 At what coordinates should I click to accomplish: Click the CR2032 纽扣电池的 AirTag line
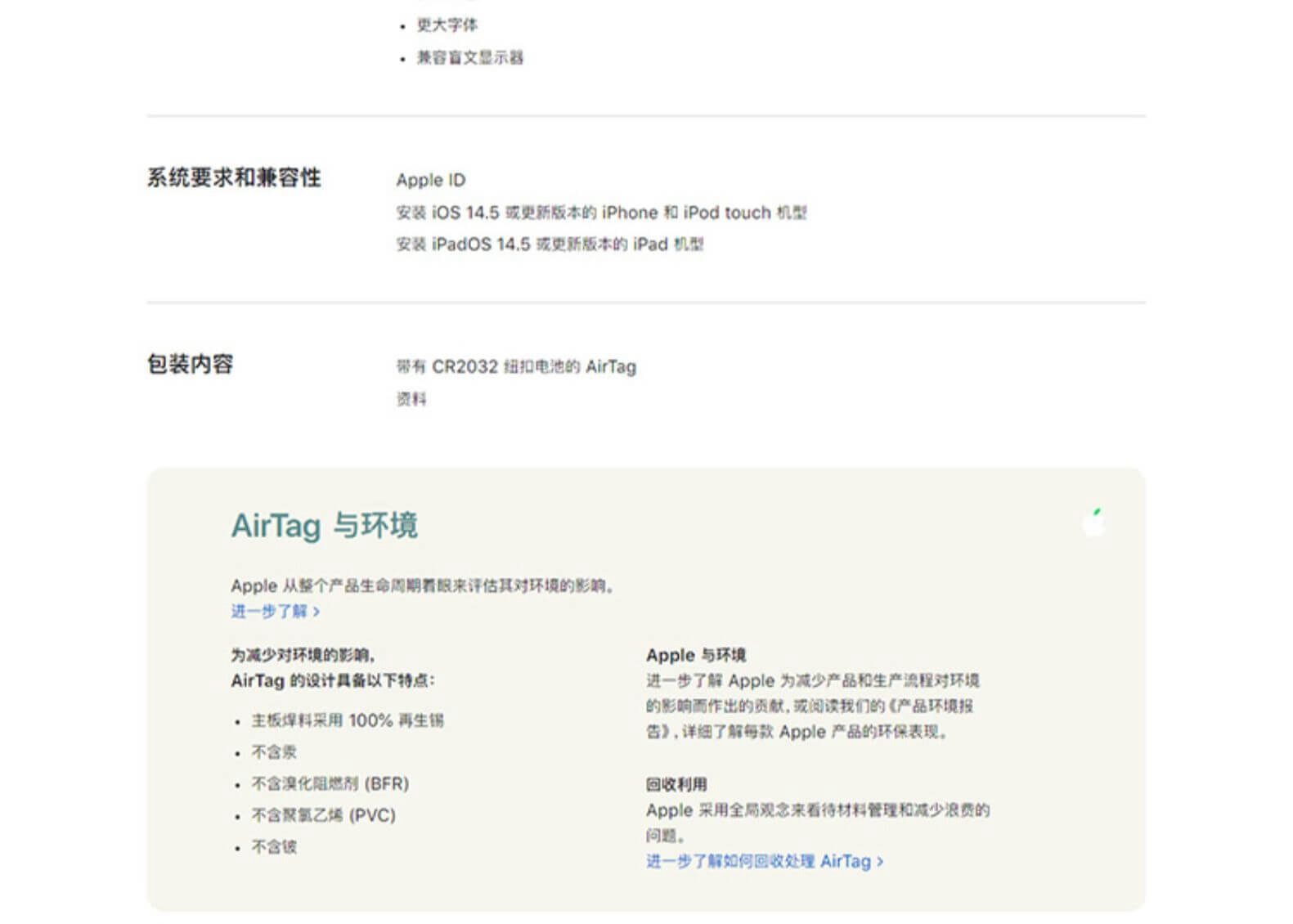coord(516,366)
